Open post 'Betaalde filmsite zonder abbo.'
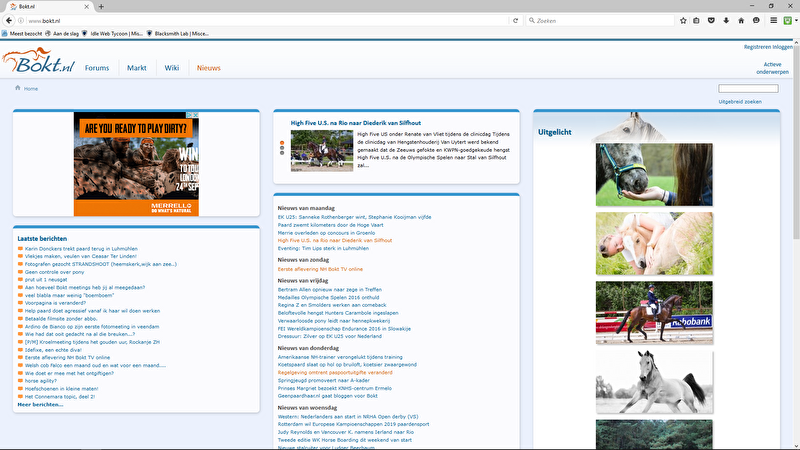Viewport: 800px width, 450px height. coord(61,318)
